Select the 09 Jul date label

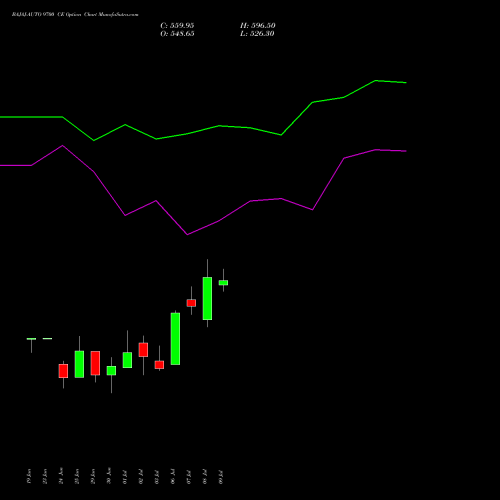click(221, 477)
